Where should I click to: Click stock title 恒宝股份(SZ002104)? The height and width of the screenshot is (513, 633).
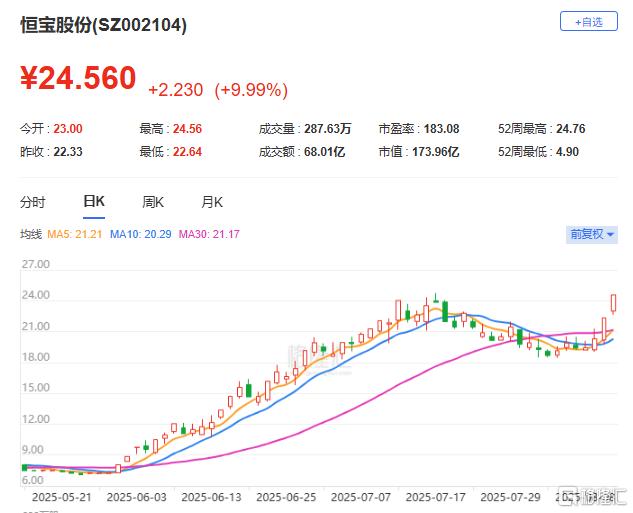[104, 25]
